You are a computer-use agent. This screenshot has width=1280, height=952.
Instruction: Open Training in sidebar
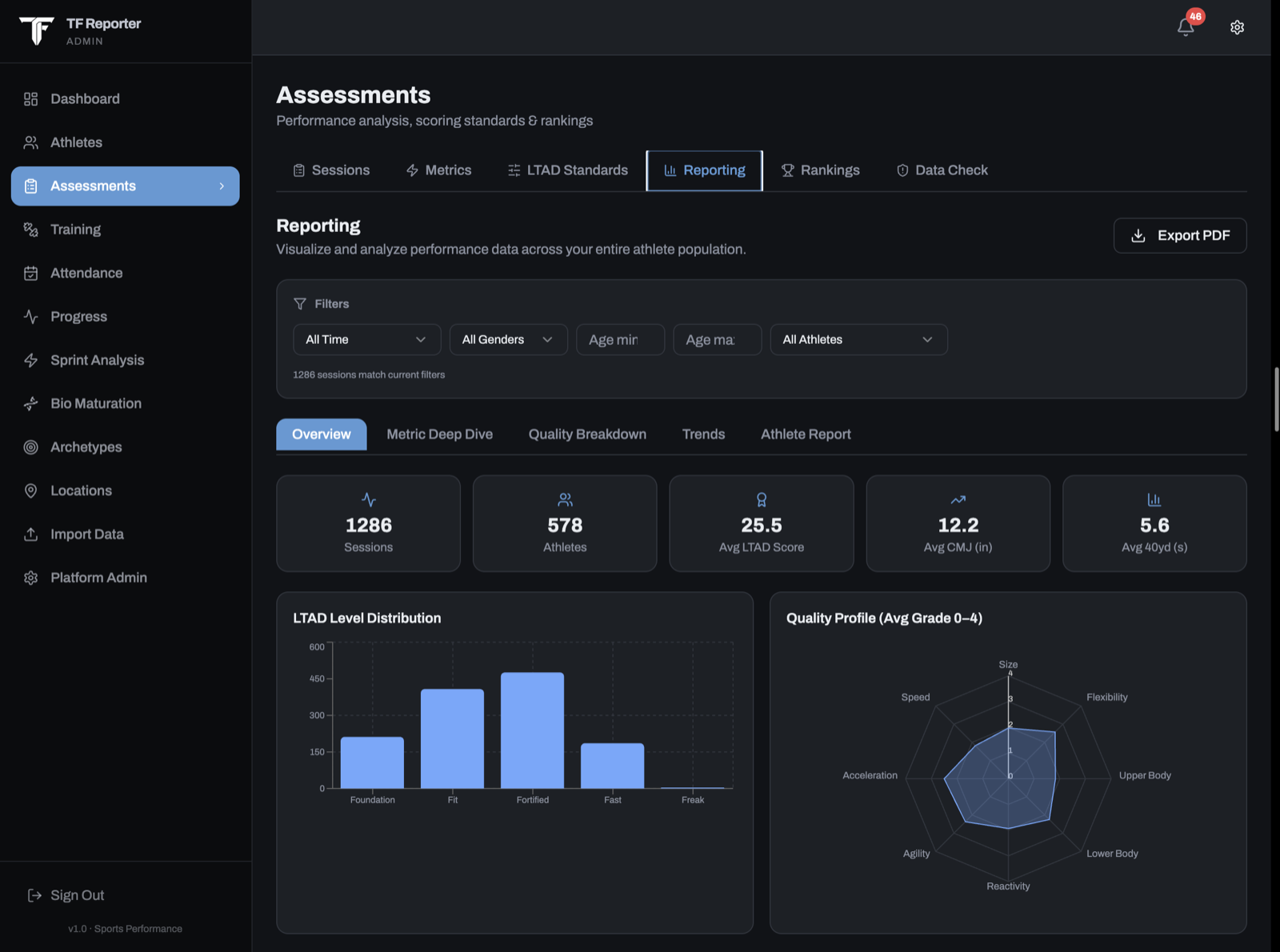coord(126,230)
